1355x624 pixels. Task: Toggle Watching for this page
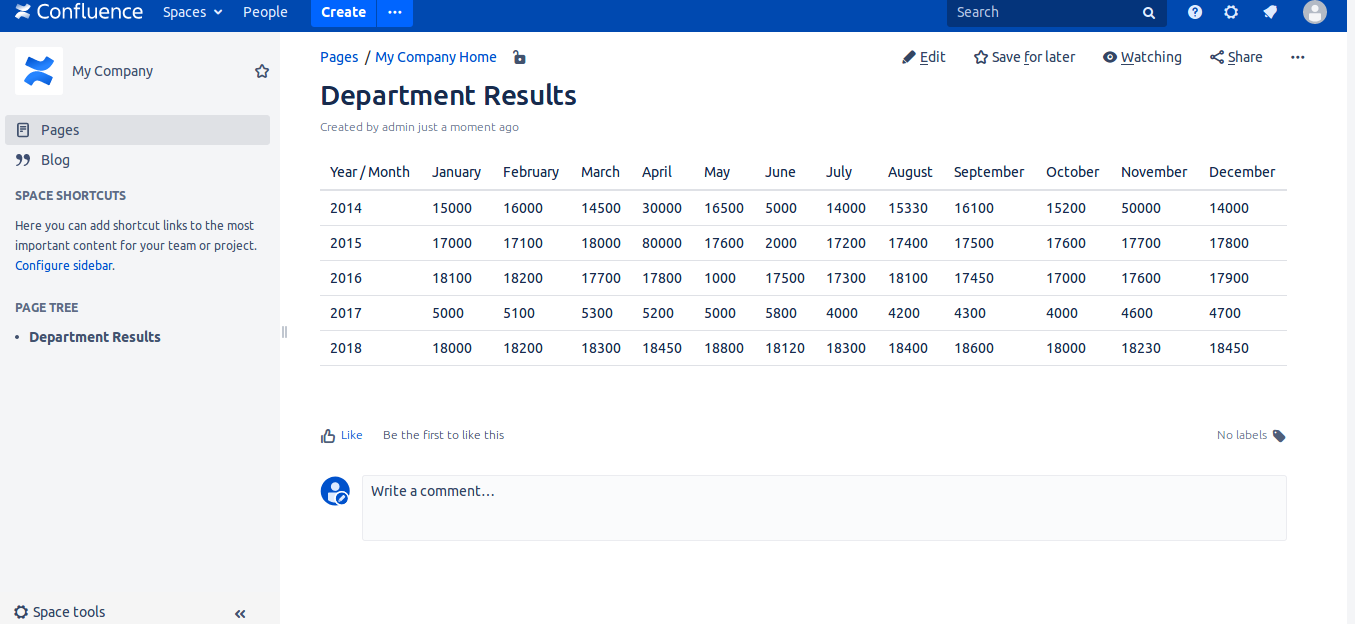[x=1142, y=57]
